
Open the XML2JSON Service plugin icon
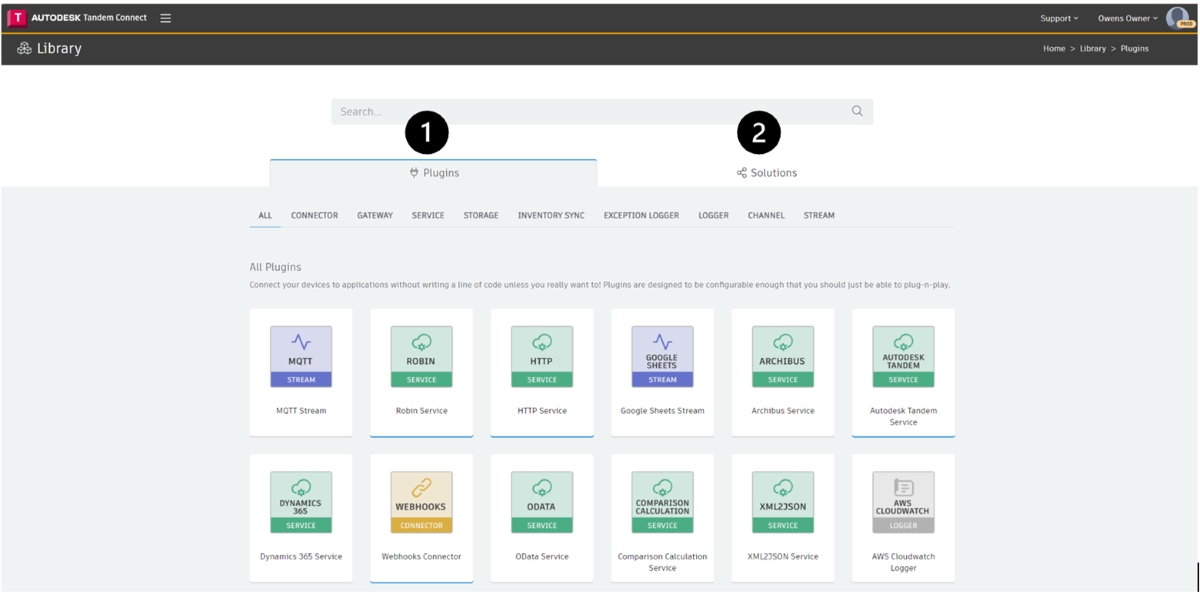coord(783,502)
